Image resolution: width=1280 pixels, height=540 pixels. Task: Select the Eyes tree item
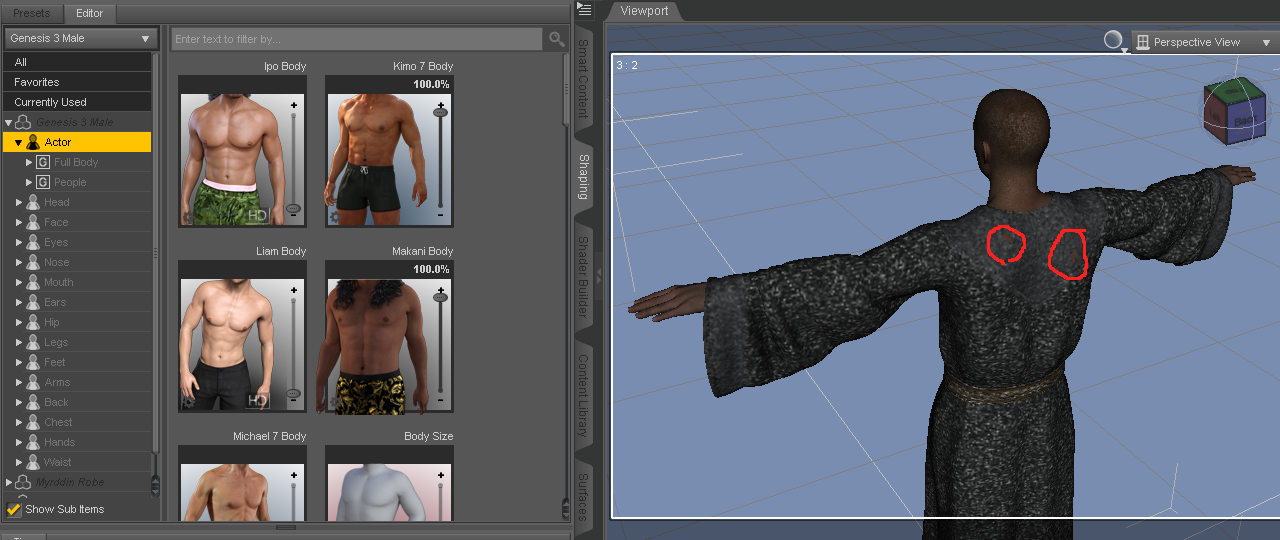pos(56,242)
